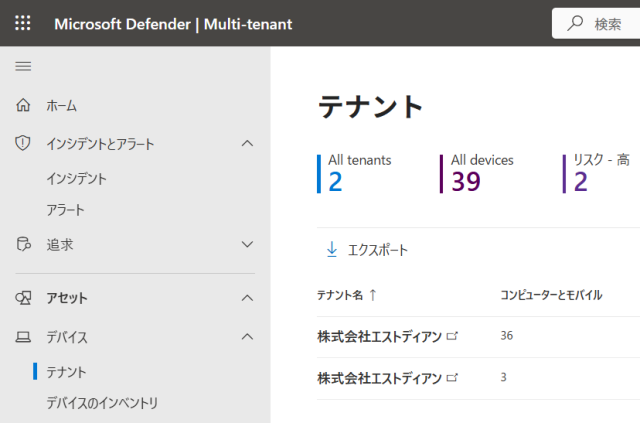Open the app launcher waffle icon

[x=23, y=23]
